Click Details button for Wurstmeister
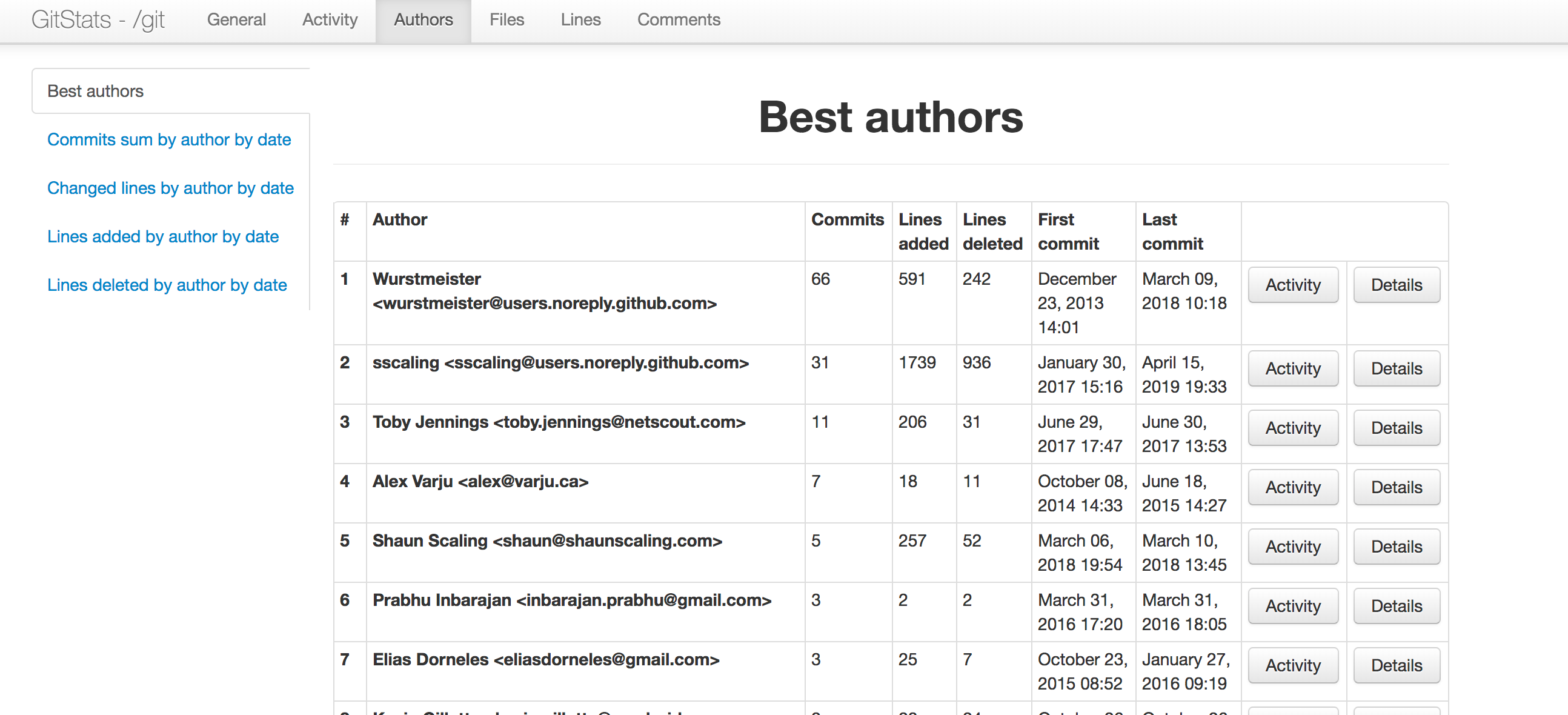Image resolution: width=1568 pixels, height=715 pixels. 1396,285
